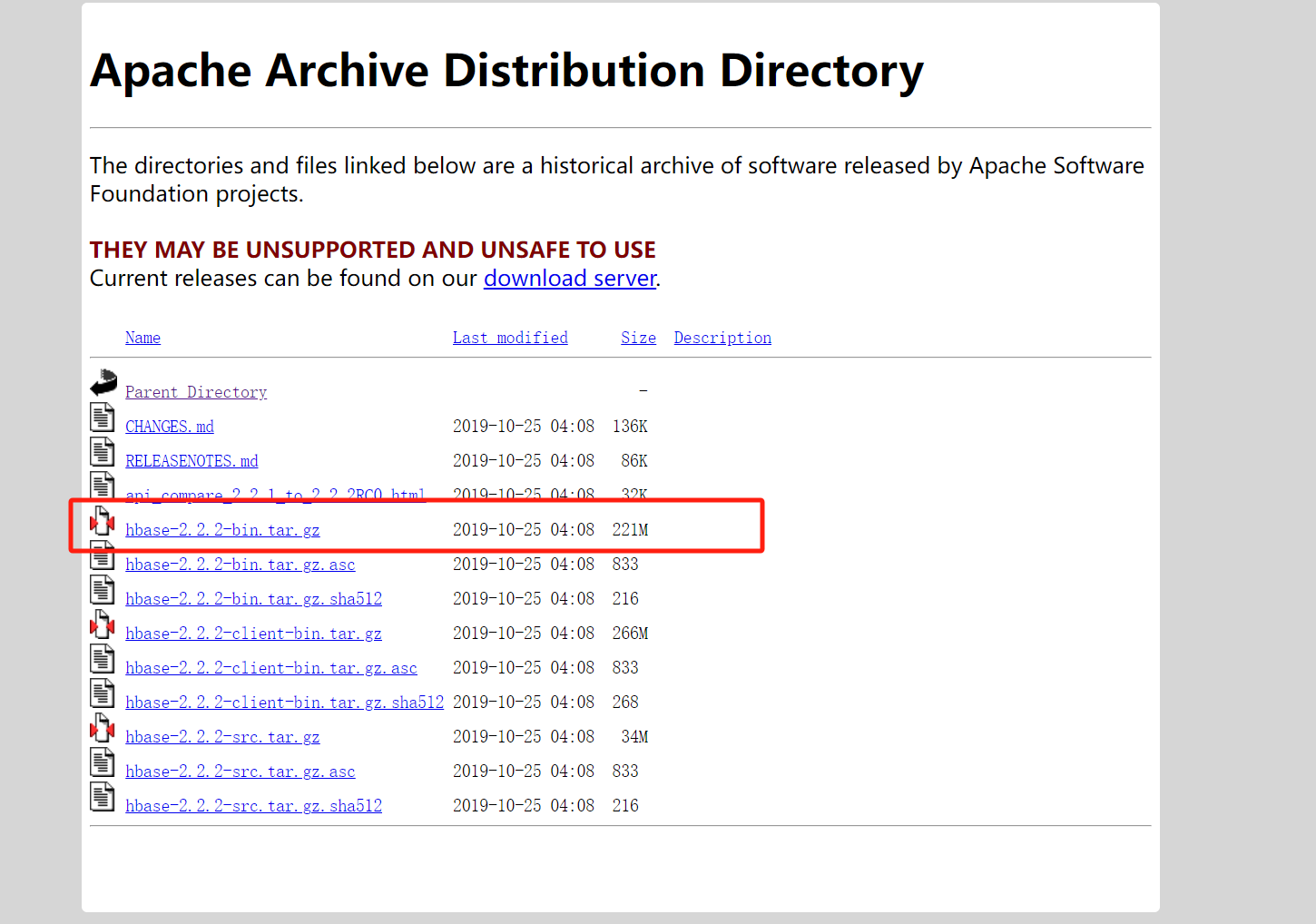
Task: Click archive icon next to hbase-2.2.2-client-bin.tar.gz
Action: pyautogui.click(x=103, y=624)
